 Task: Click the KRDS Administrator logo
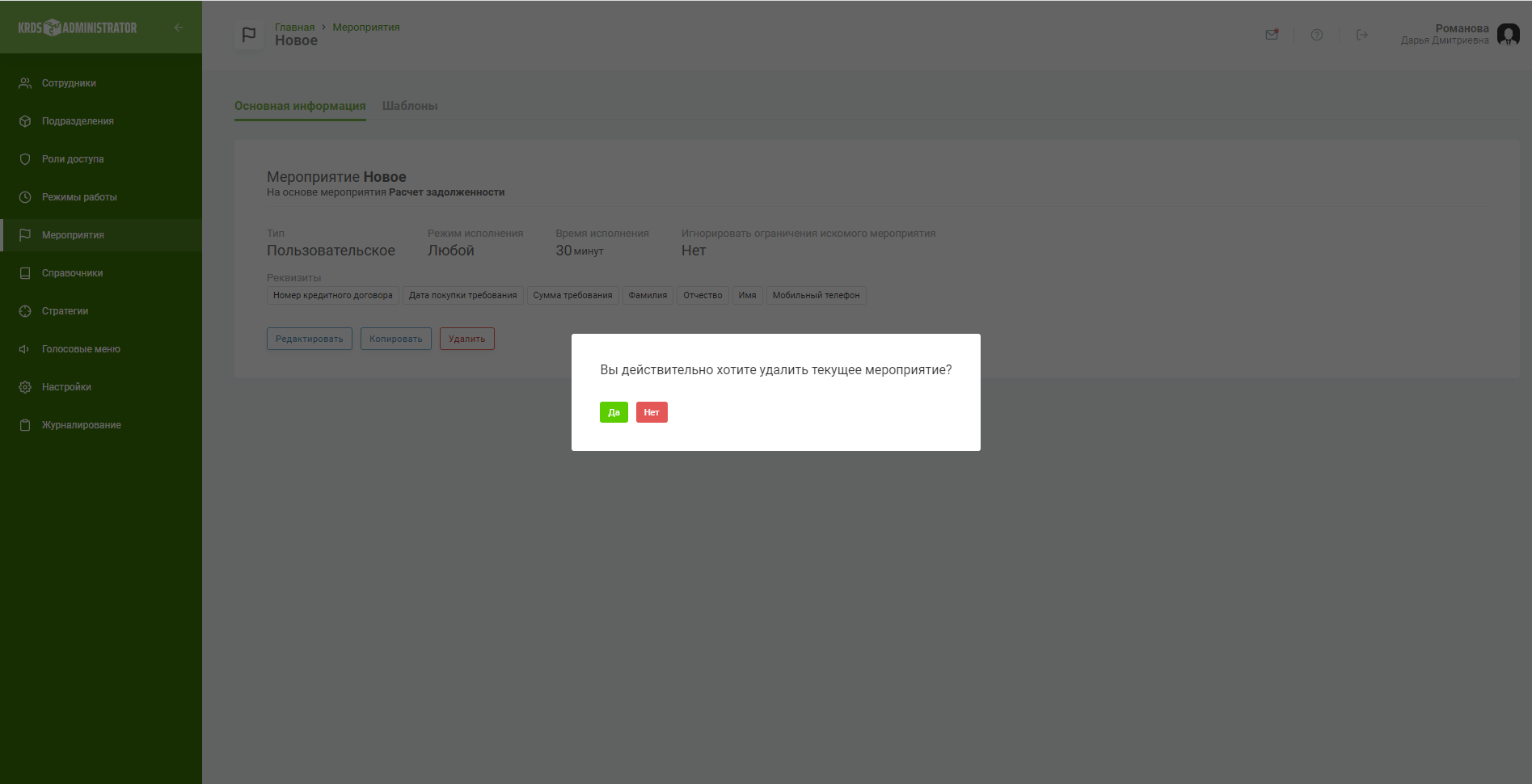click(78, 27)
